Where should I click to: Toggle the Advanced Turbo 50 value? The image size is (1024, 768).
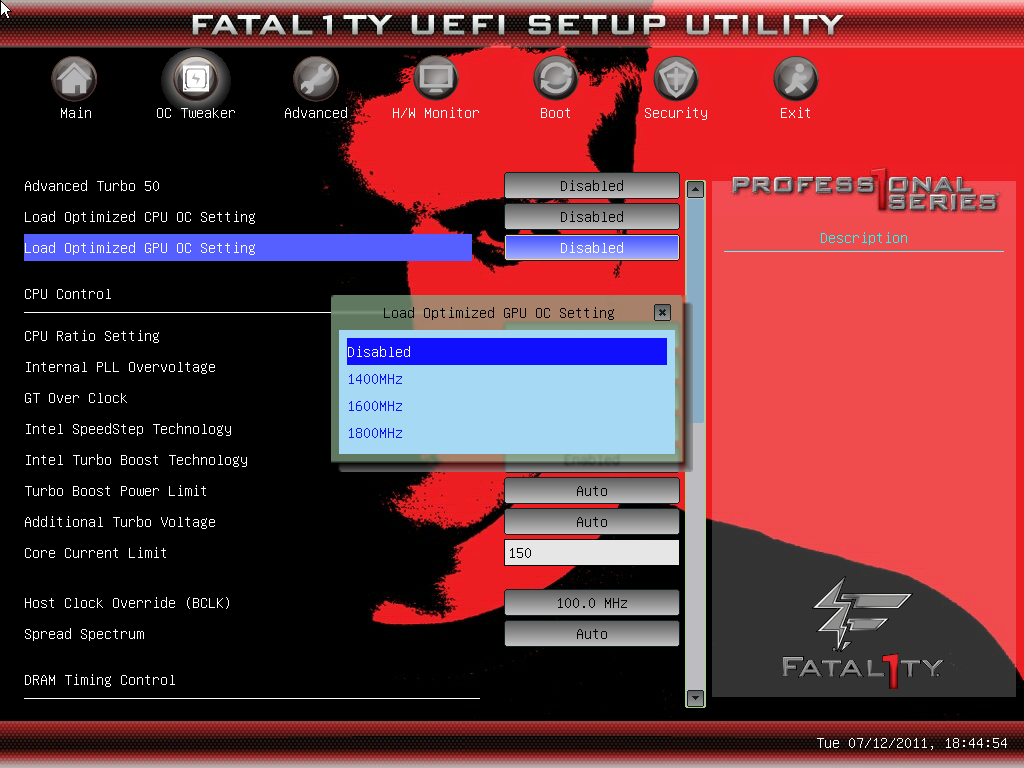tap(591, 186)
